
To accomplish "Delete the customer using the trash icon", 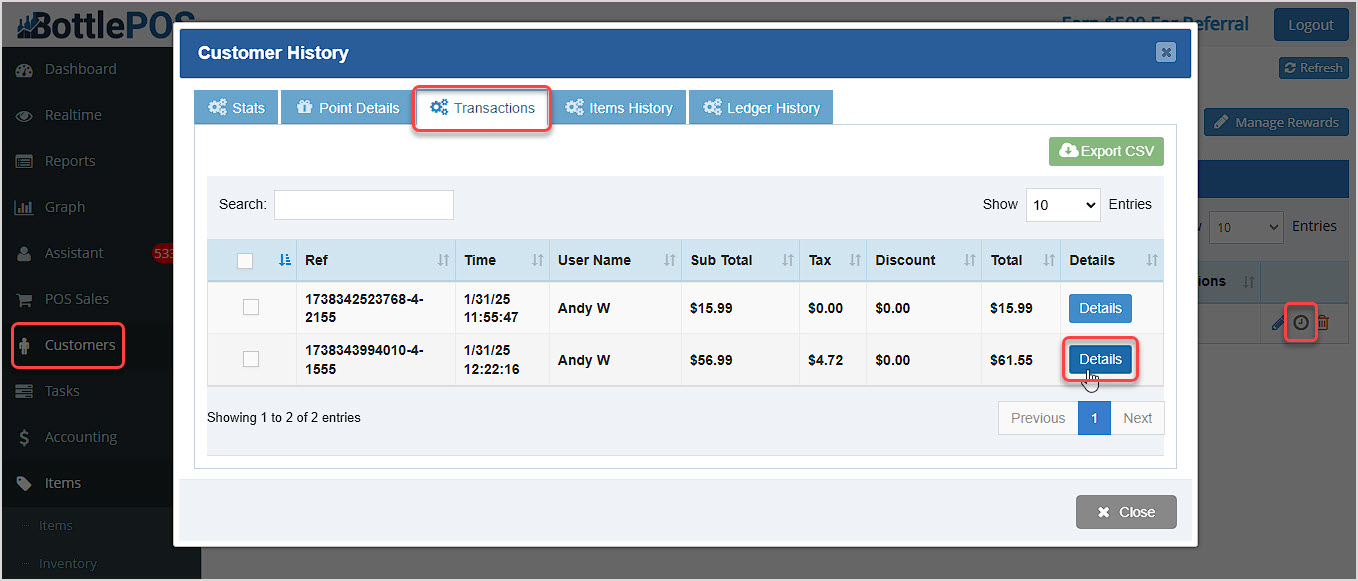I will pyautogui.click(x=1323, y=322).
